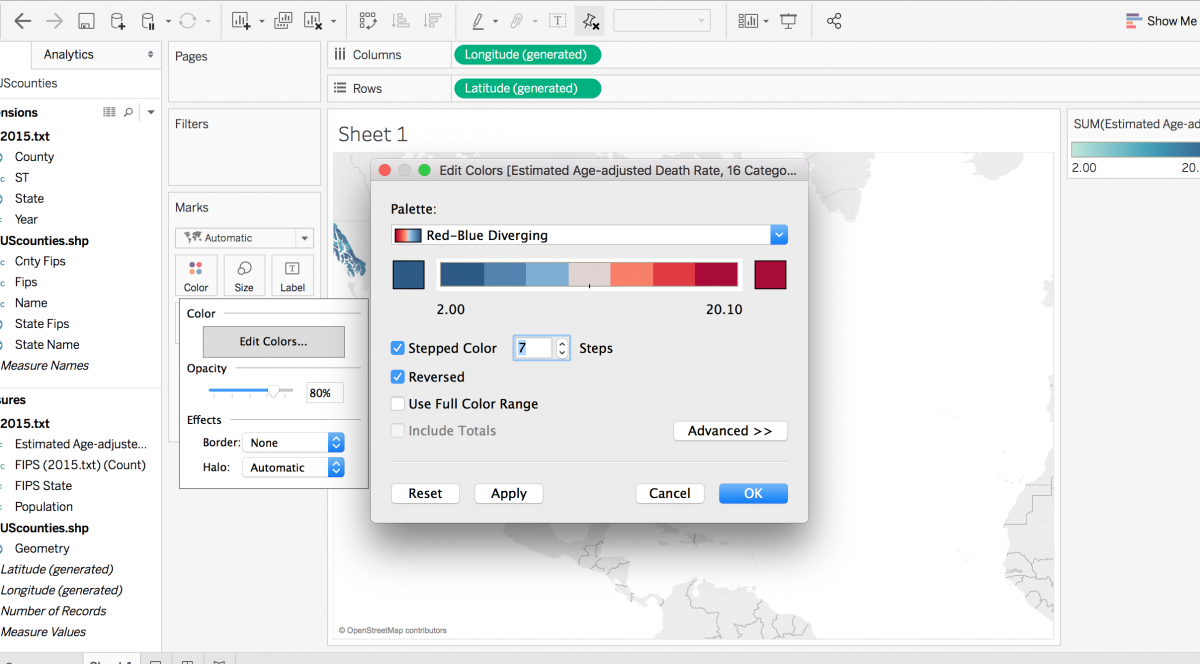Disable the Reversed option in Edit Colors
1200x664 pixels.
tap(397, 377)
